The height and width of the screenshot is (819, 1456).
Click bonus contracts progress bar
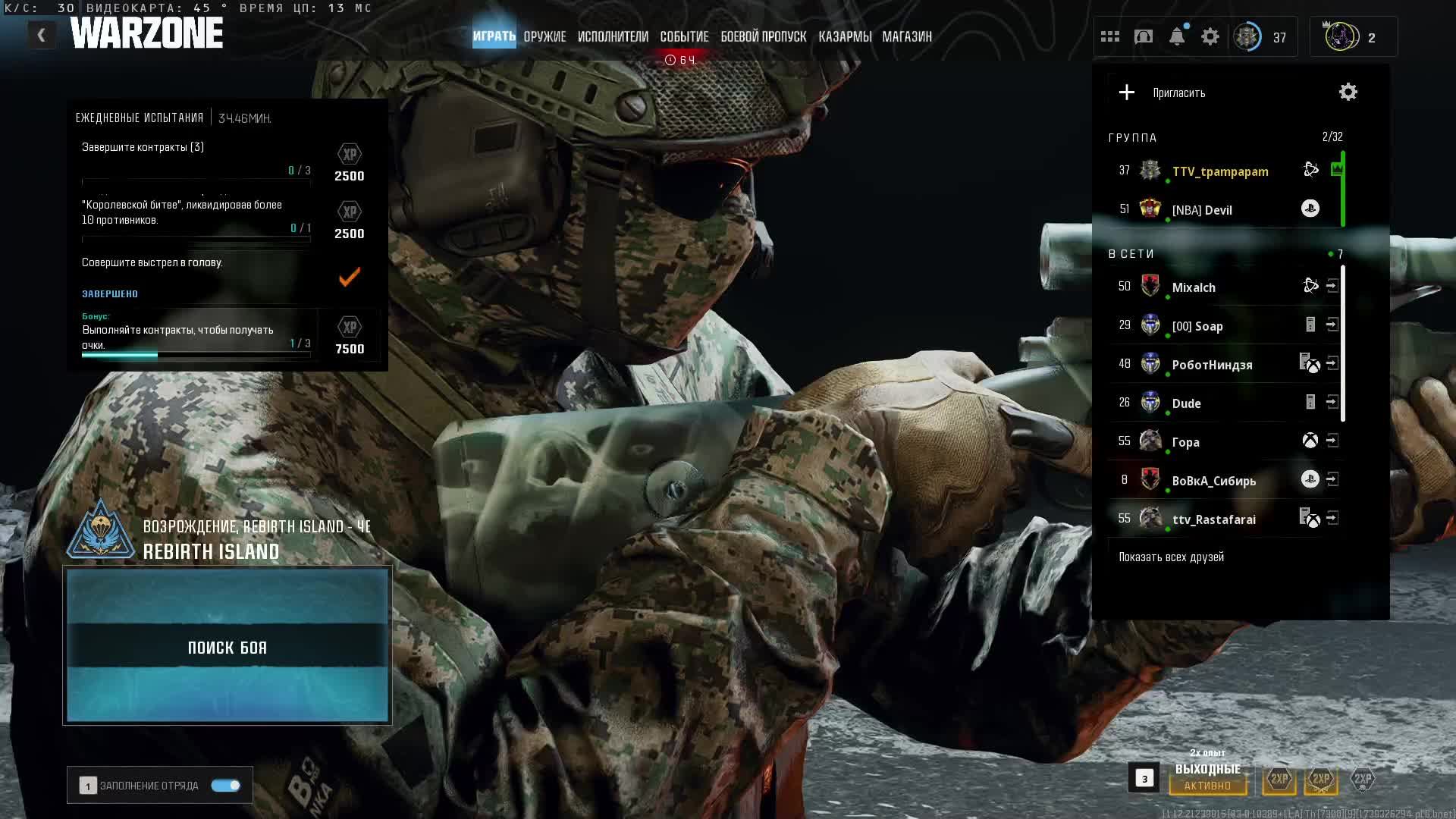196,354
